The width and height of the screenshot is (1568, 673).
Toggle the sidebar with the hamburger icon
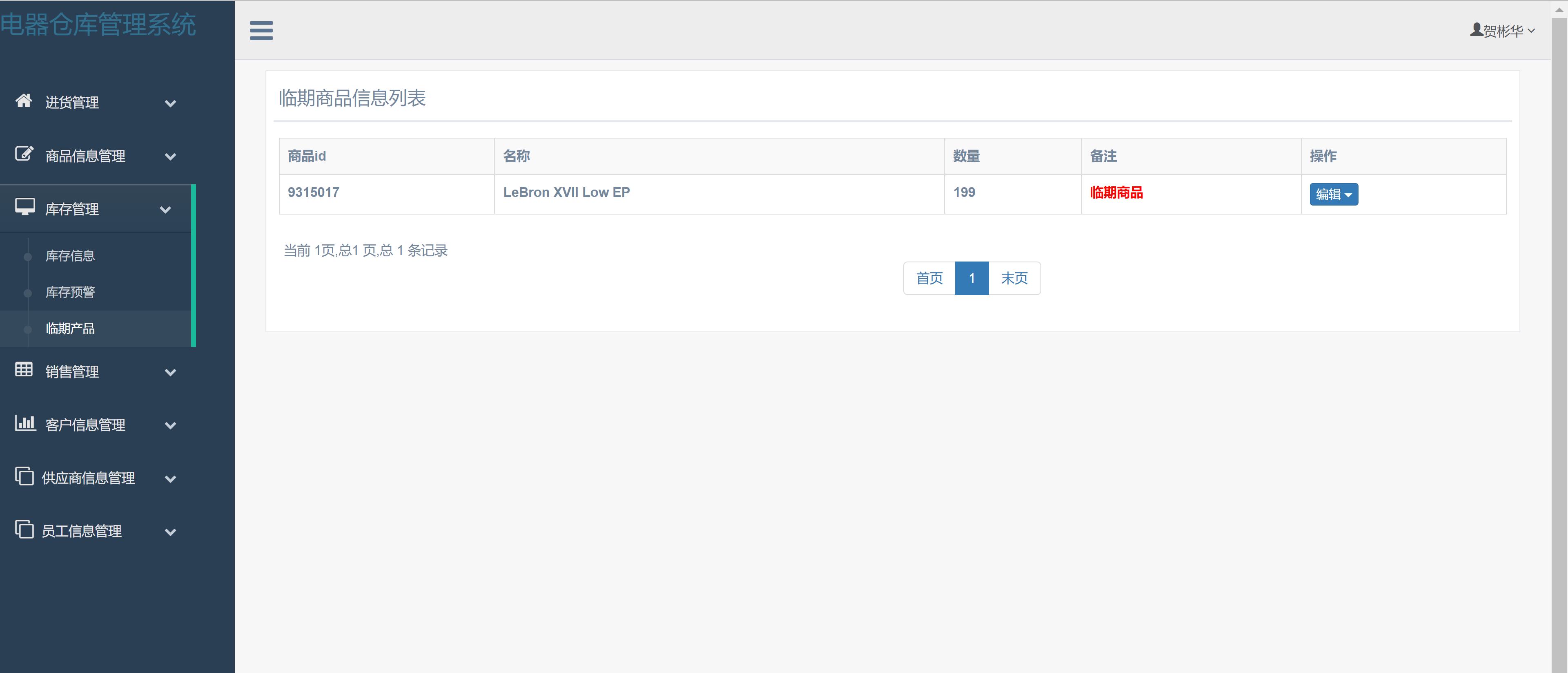point(261,30)
